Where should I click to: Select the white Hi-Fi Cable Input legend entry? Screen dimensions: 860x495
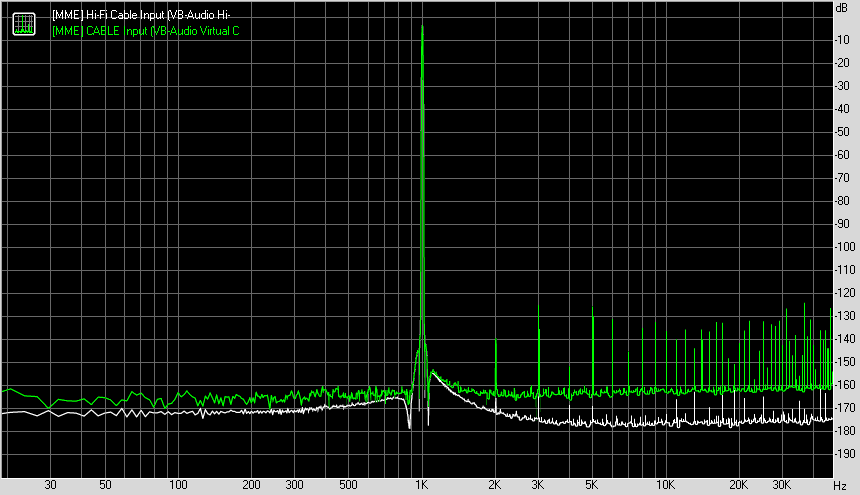pos(141,15)
